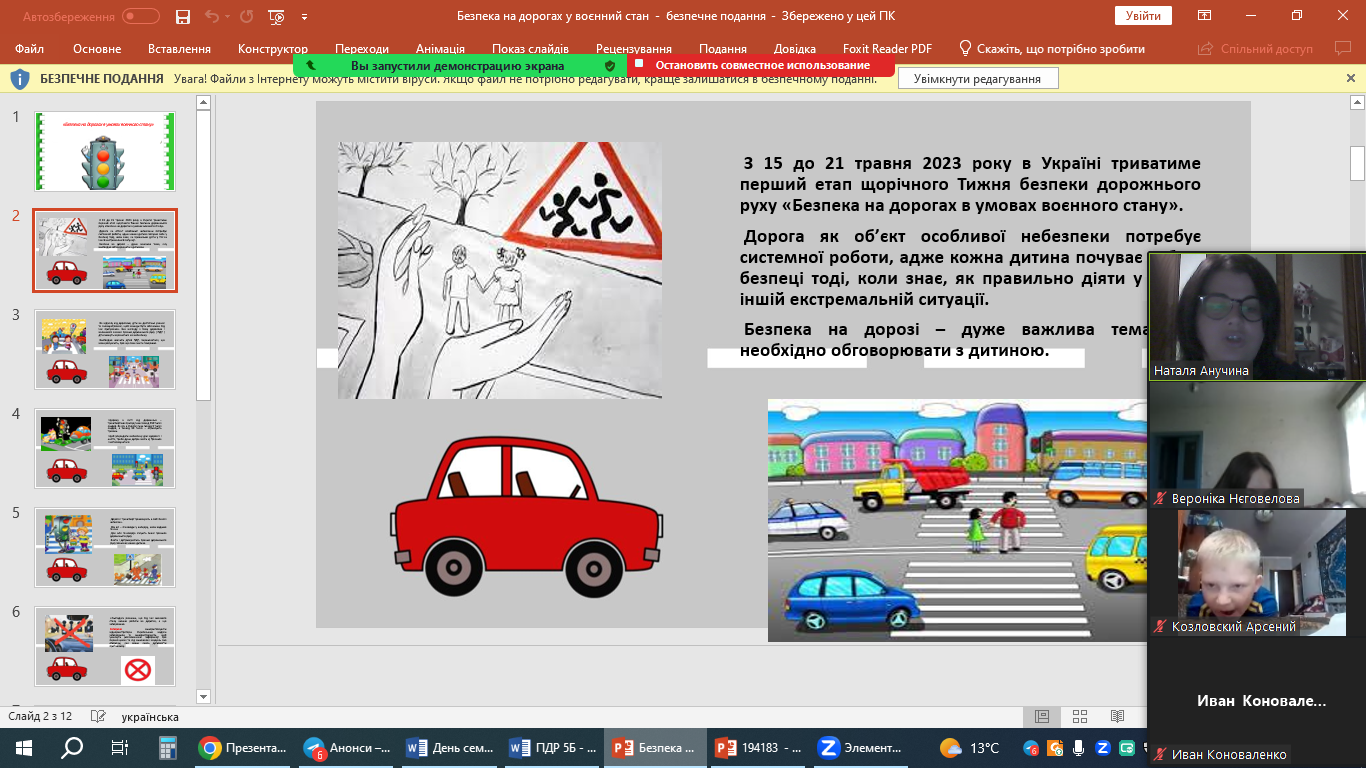
Task: Click Козловский Арсений video tile
Action: [1256, 572]
